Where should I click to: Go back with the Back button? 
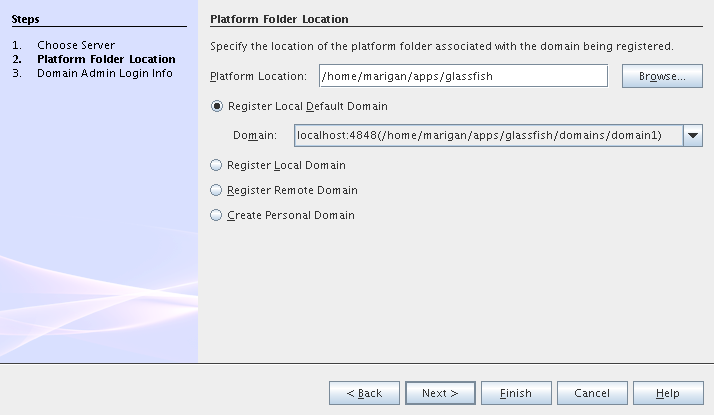364,393
